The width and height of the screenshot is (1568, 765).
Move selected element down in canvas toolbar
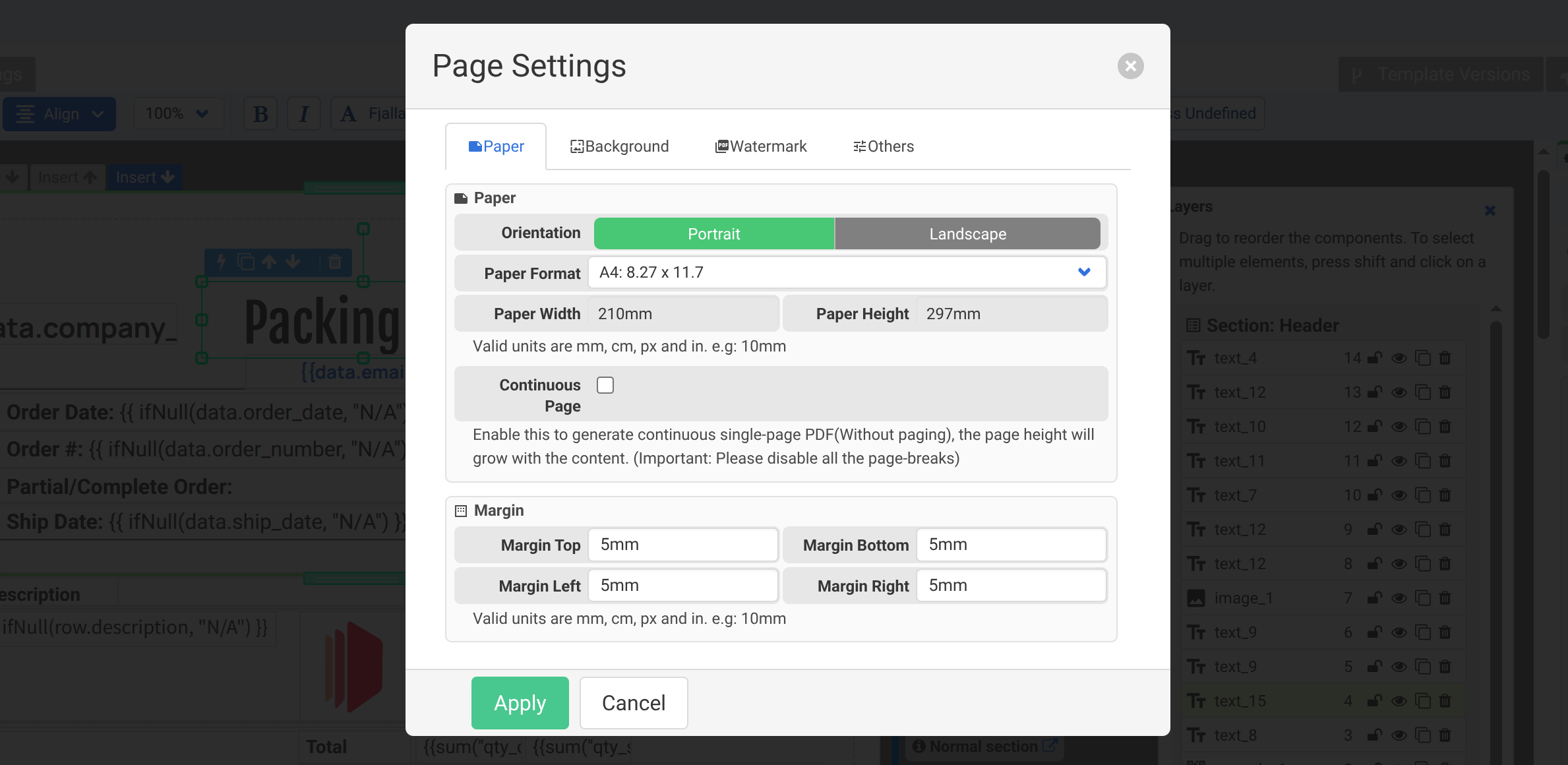[x=293, y=262]
